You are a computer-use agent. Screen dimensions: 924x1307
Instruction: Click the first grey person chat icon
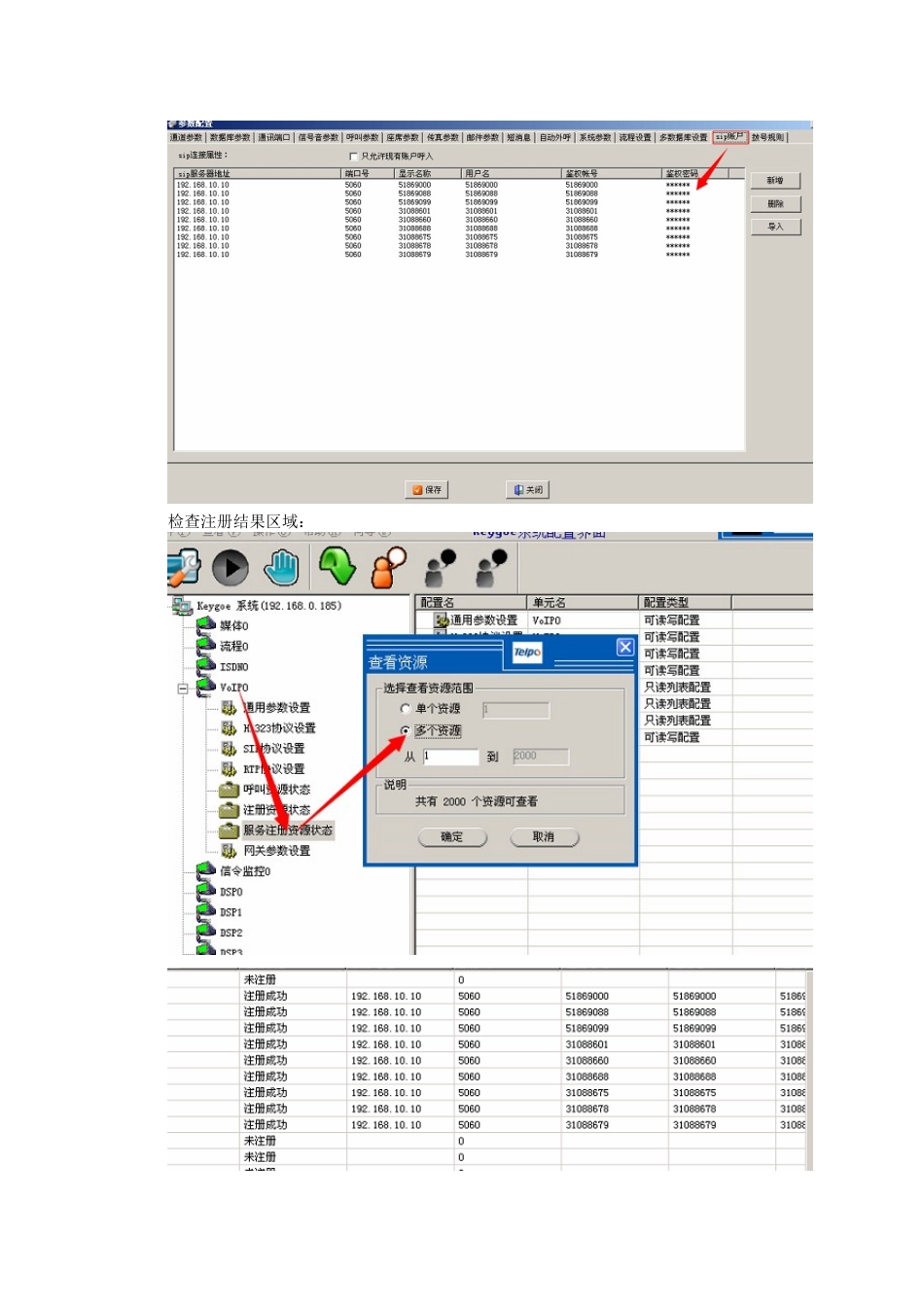click(x=441, y=568)
